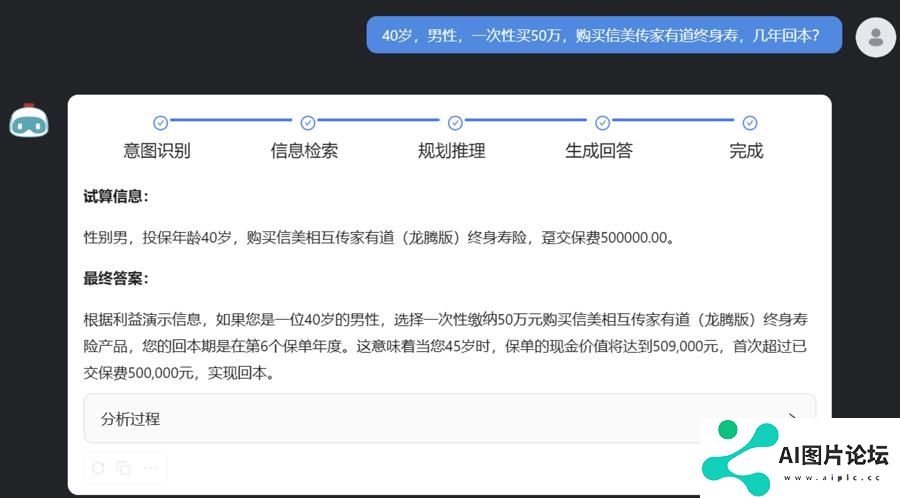The height and width of the screenshot is (498, 900).
Task: Click the check circle above 规划推理
Action: (x=455, y=123)
